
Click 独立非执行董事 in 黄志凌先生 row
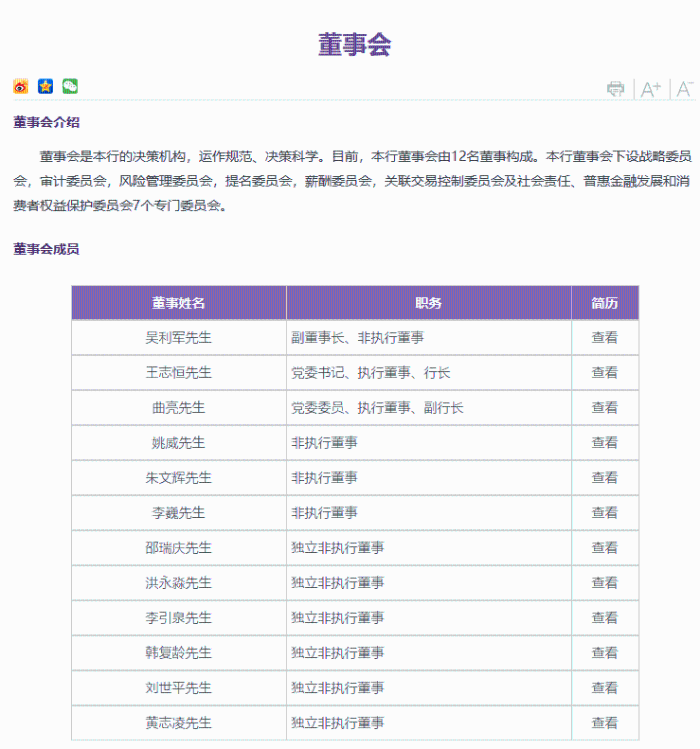tap(338, 723)
